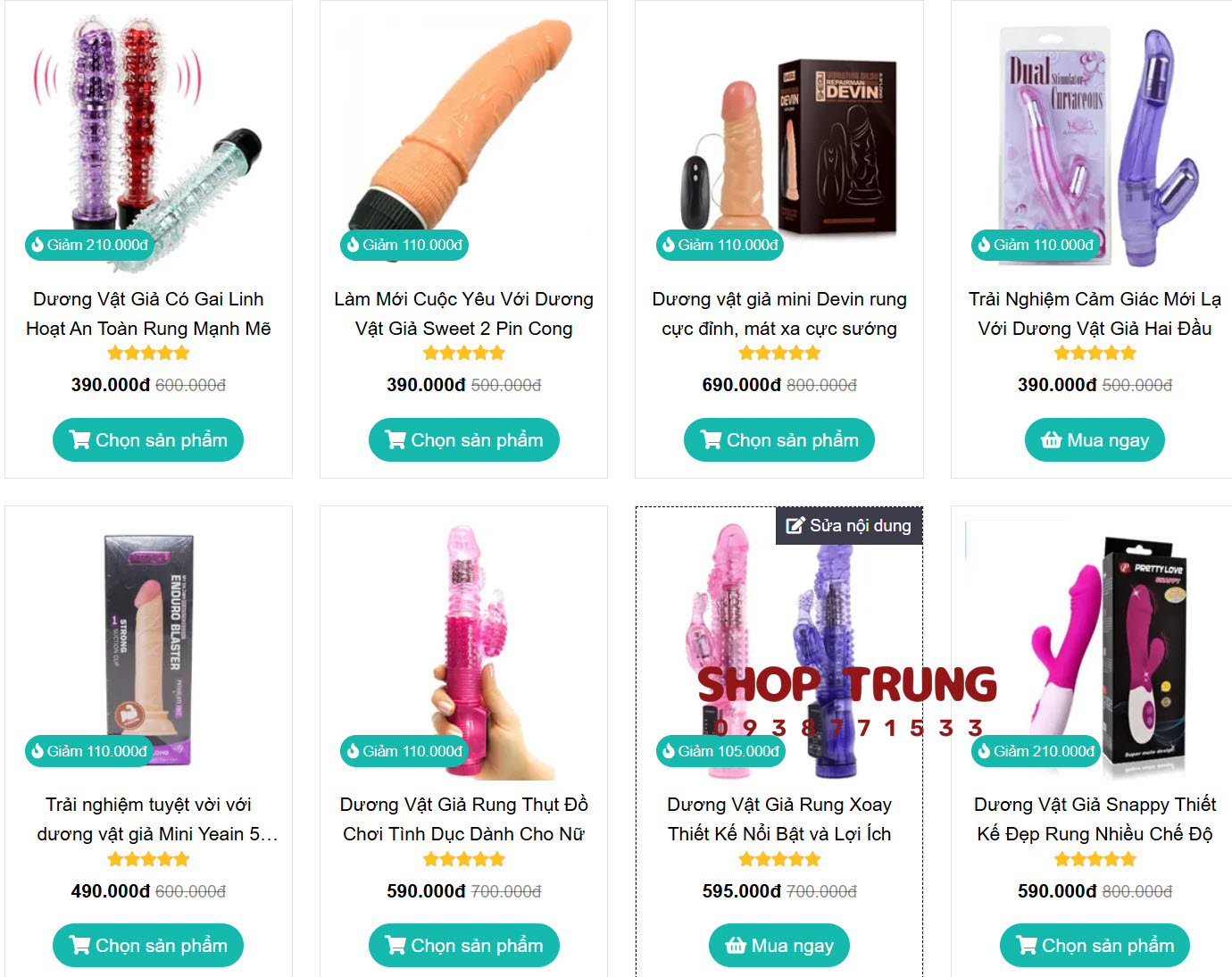This screenshot has width=1232, height=977.
Task: Click the cart icon on the Rung Thụt Đỏ product button
Action: 395,945
